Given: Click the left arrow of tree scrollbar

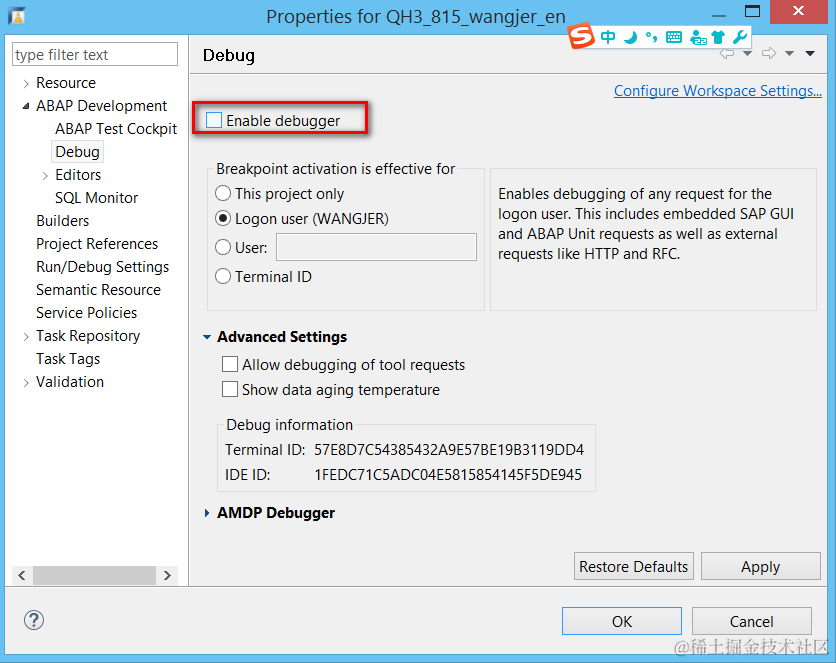Looking at the screenshot, I should click(x=22, y=576).
